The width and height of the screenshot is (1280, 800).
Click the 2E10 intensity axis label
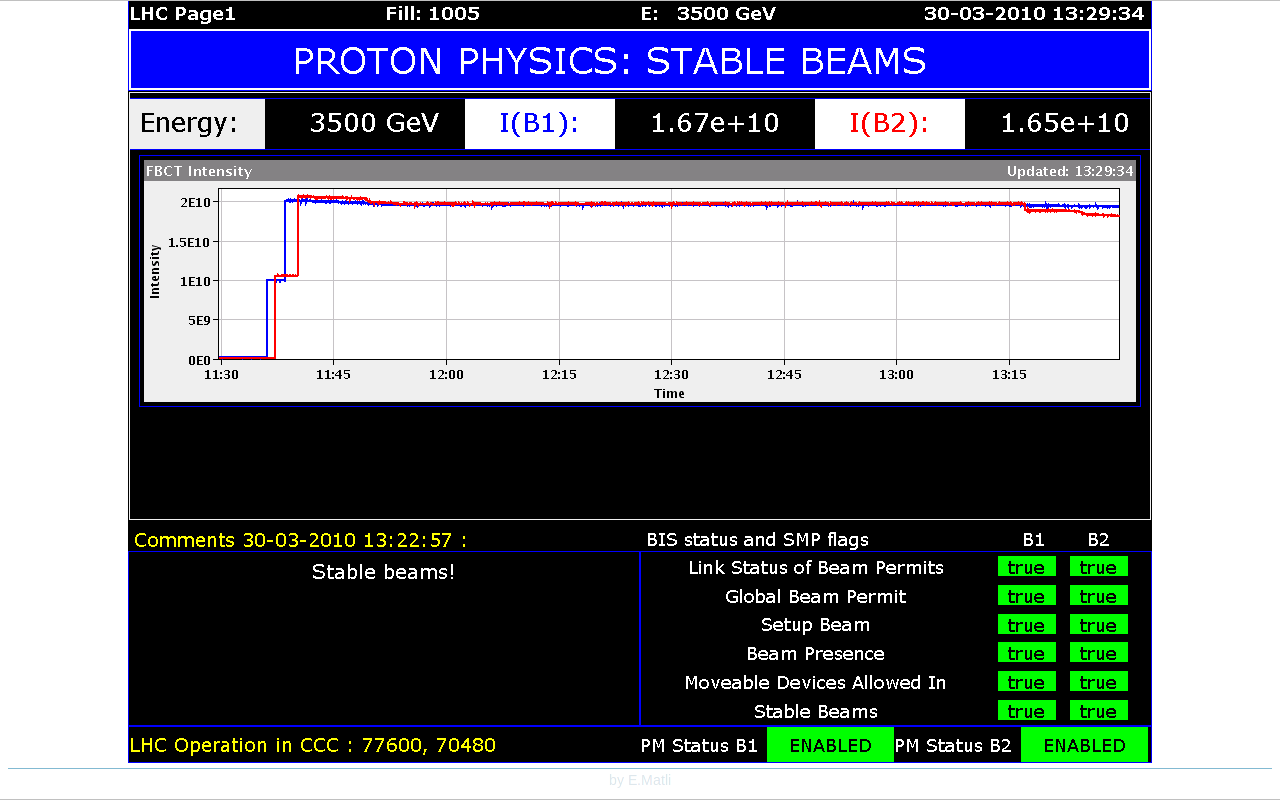pyautogui.click(x=195, y=202)
